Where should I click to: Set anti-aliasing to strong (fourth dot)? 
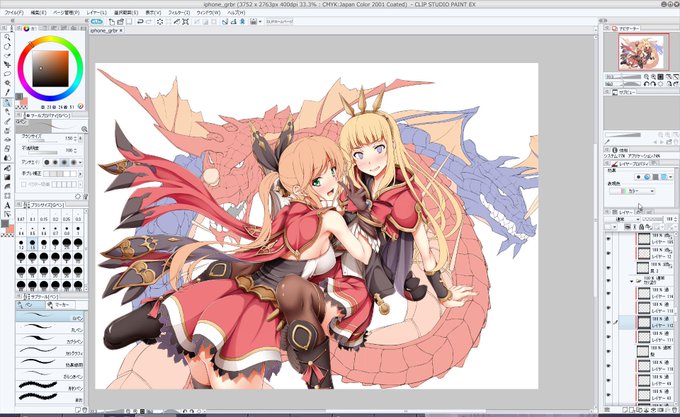coord(73,162)
